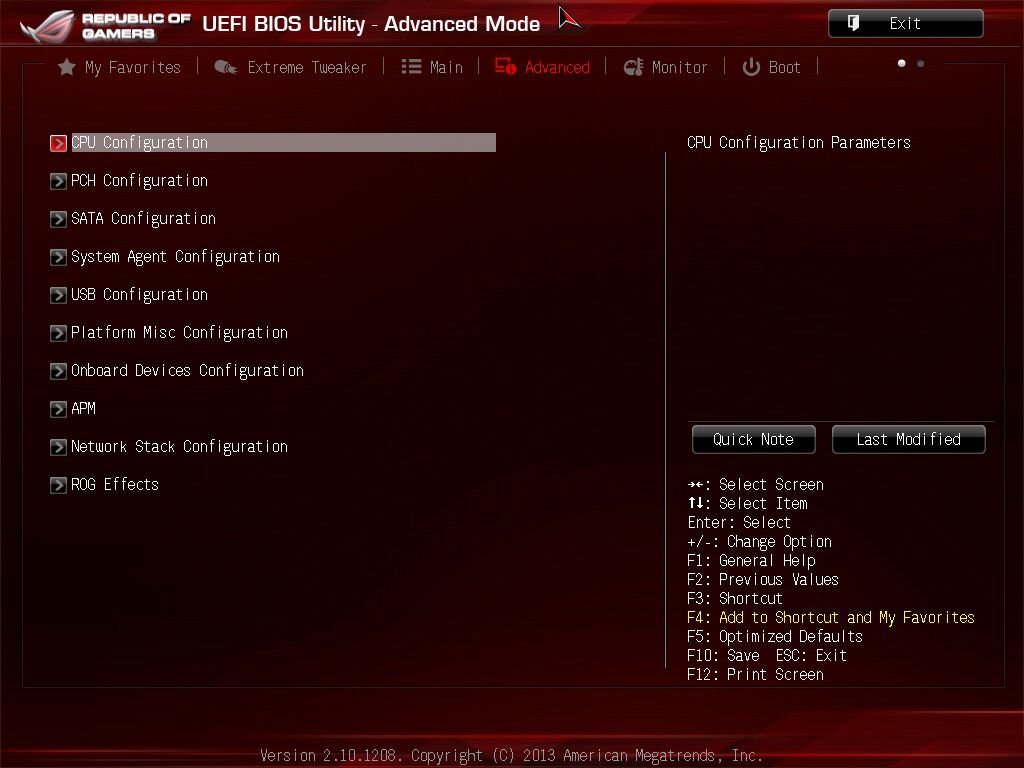
Task: Open the ROG Effects submenu text
Action: [114, 484]
